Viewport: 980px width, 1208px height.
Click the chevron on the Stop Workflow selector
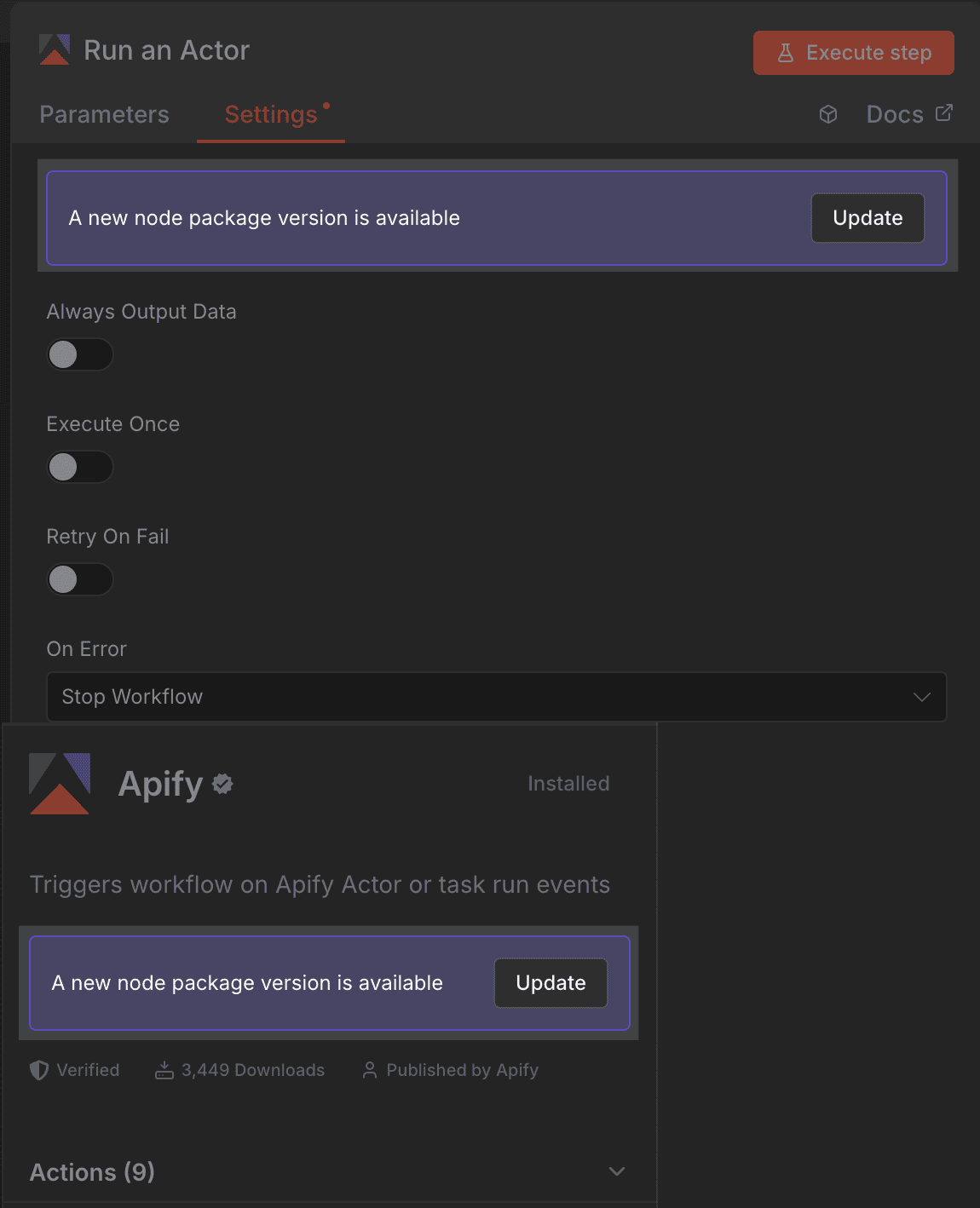pos(921,697)
